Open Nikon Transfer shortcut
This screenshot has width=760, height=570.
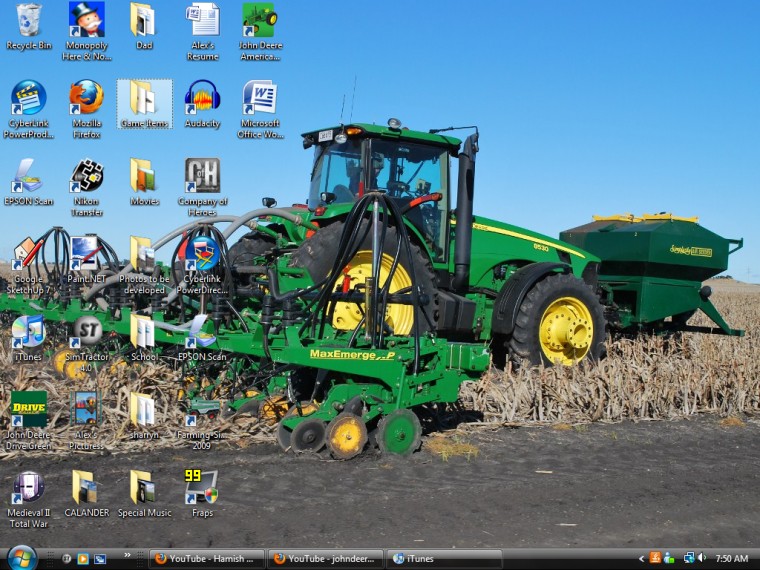[86, 188]
